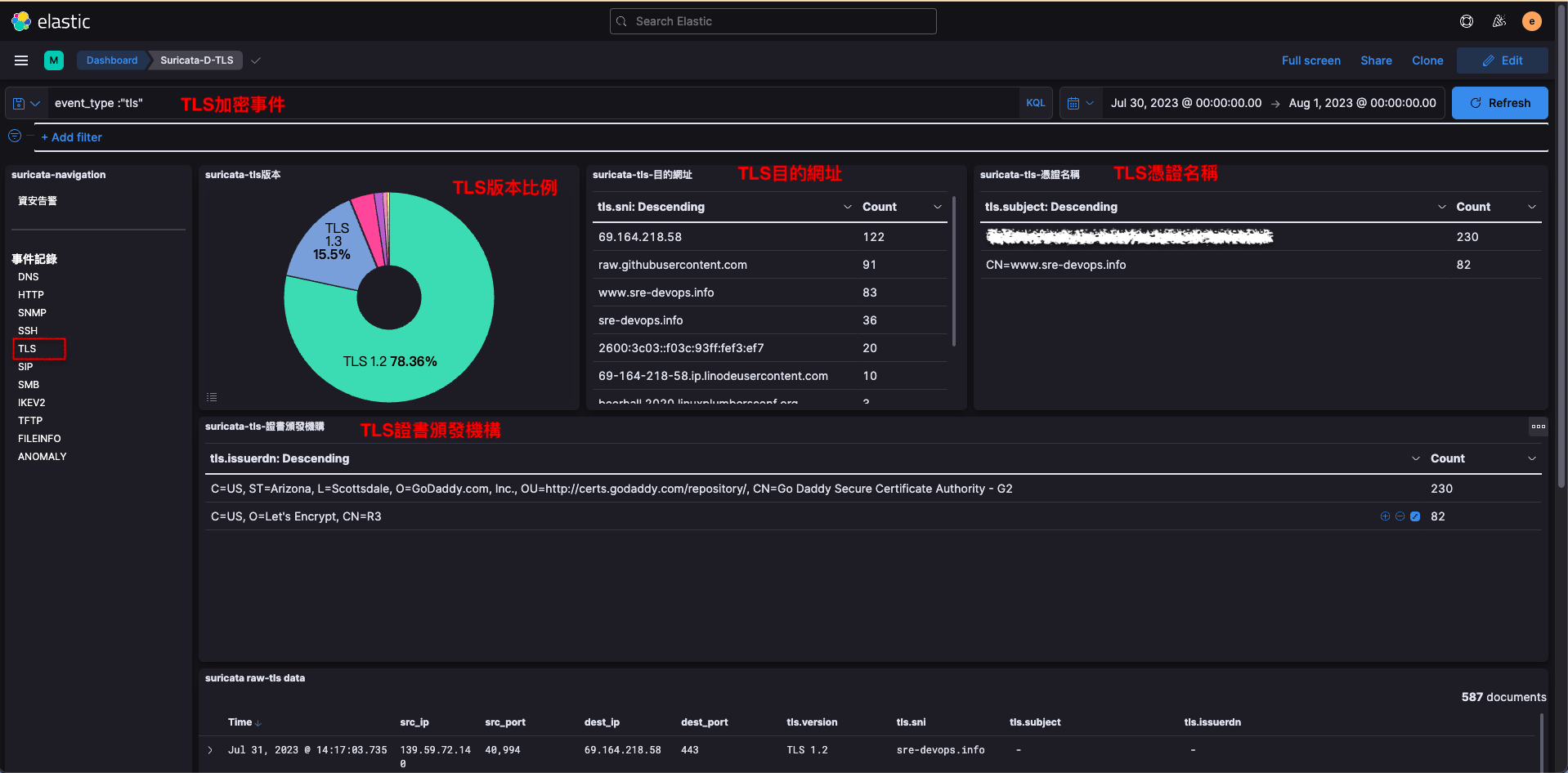Open the TLS navigation link
Image resolution: width=1568 pixels, height=773 pixels.
[27, 349]
